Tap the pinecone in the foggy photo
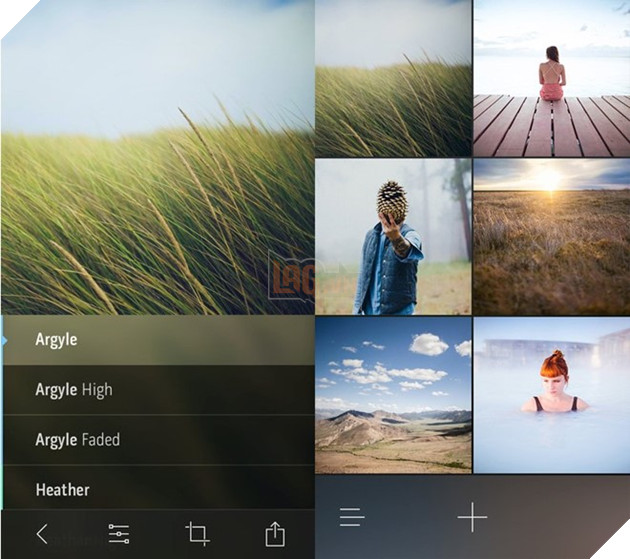This screenshot has width=630, height=559. click(393, 201)
